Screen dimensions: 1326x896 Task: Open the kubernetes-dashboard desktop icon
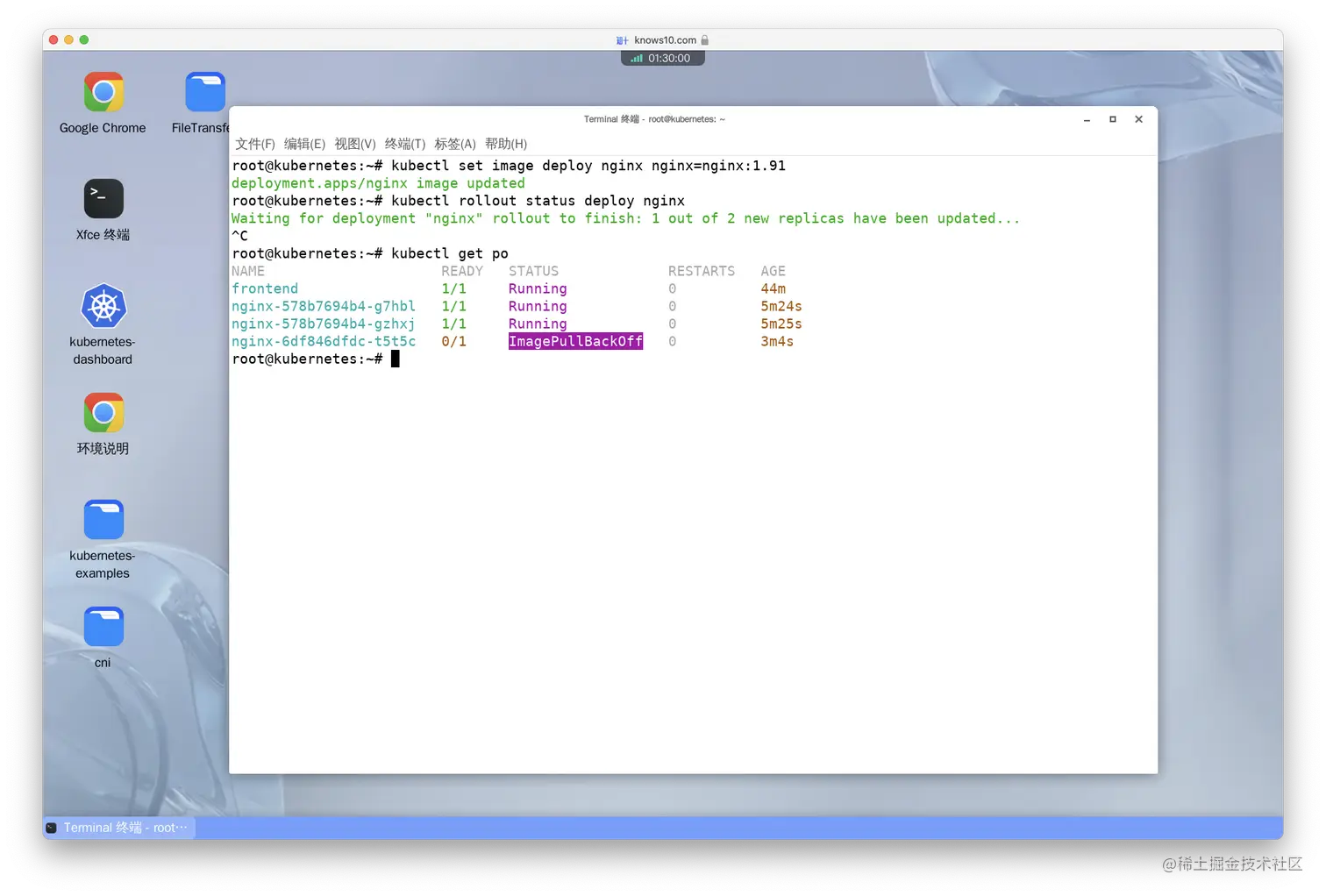(103, 306)
